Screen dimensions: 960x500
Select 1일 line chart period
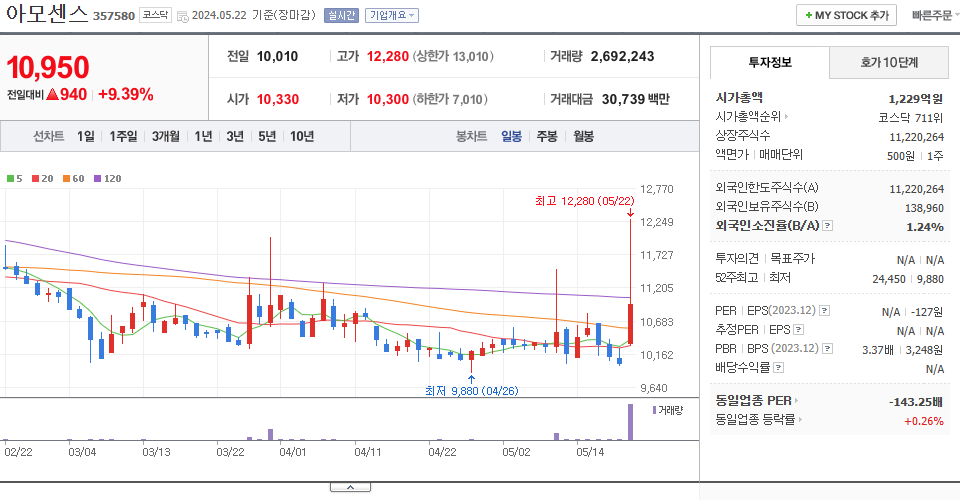(x=86, y=136)
